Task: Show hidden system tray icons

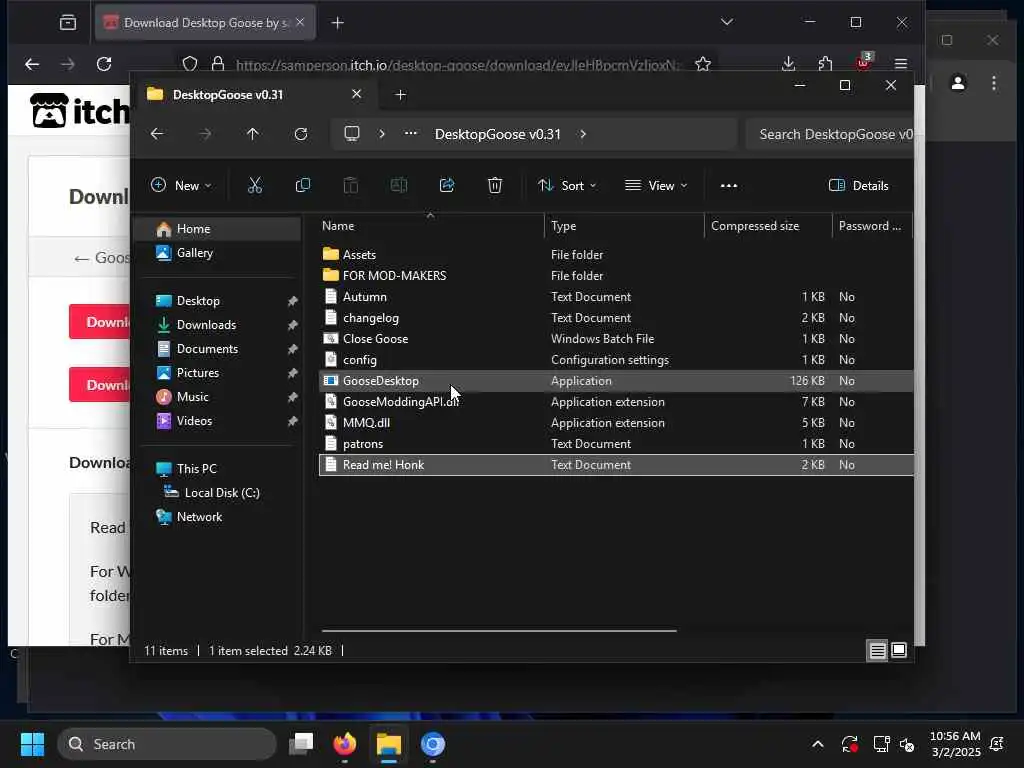Action: pos(818,744)
